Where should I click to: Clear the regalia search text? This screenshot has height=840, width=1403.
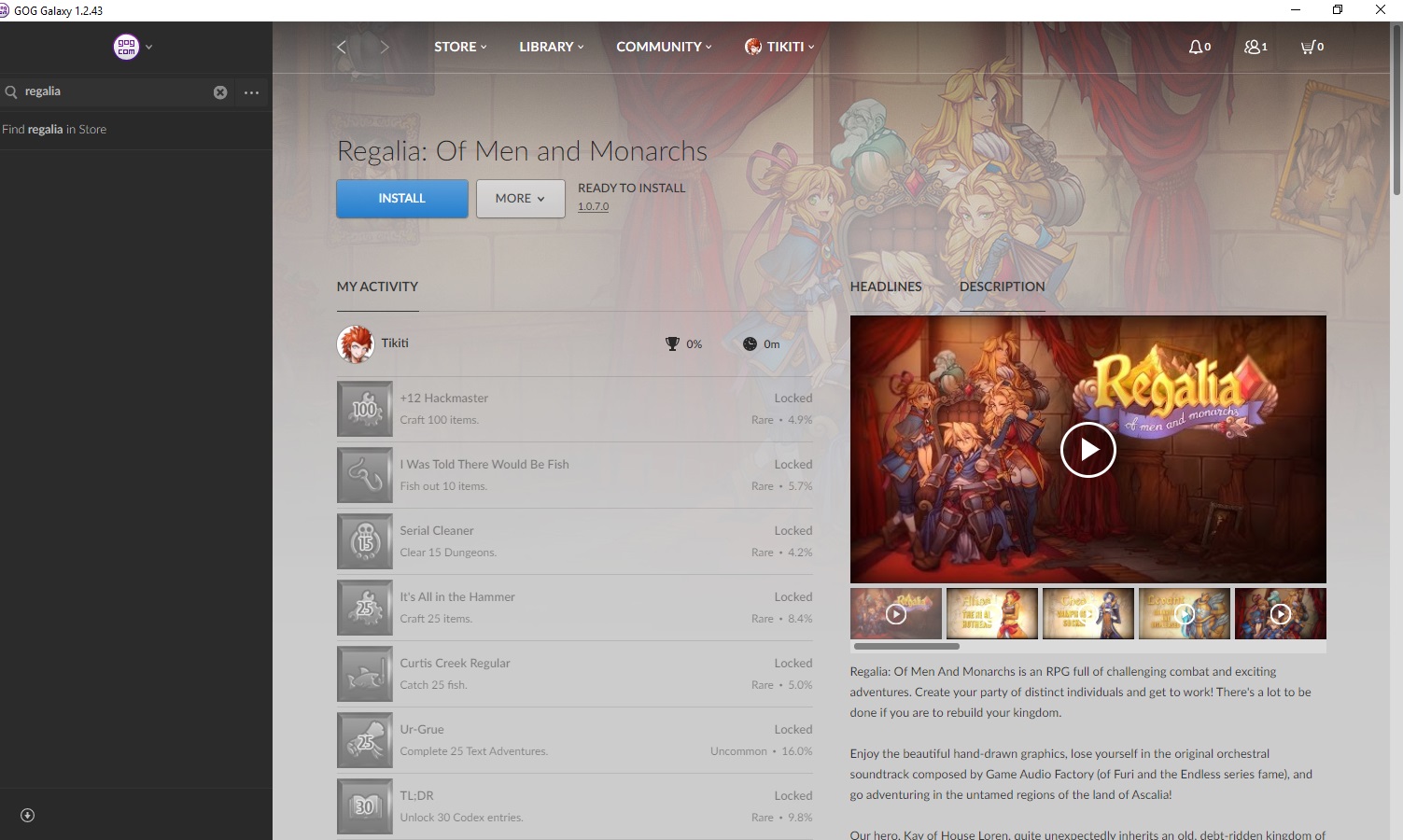click(220, 92)
